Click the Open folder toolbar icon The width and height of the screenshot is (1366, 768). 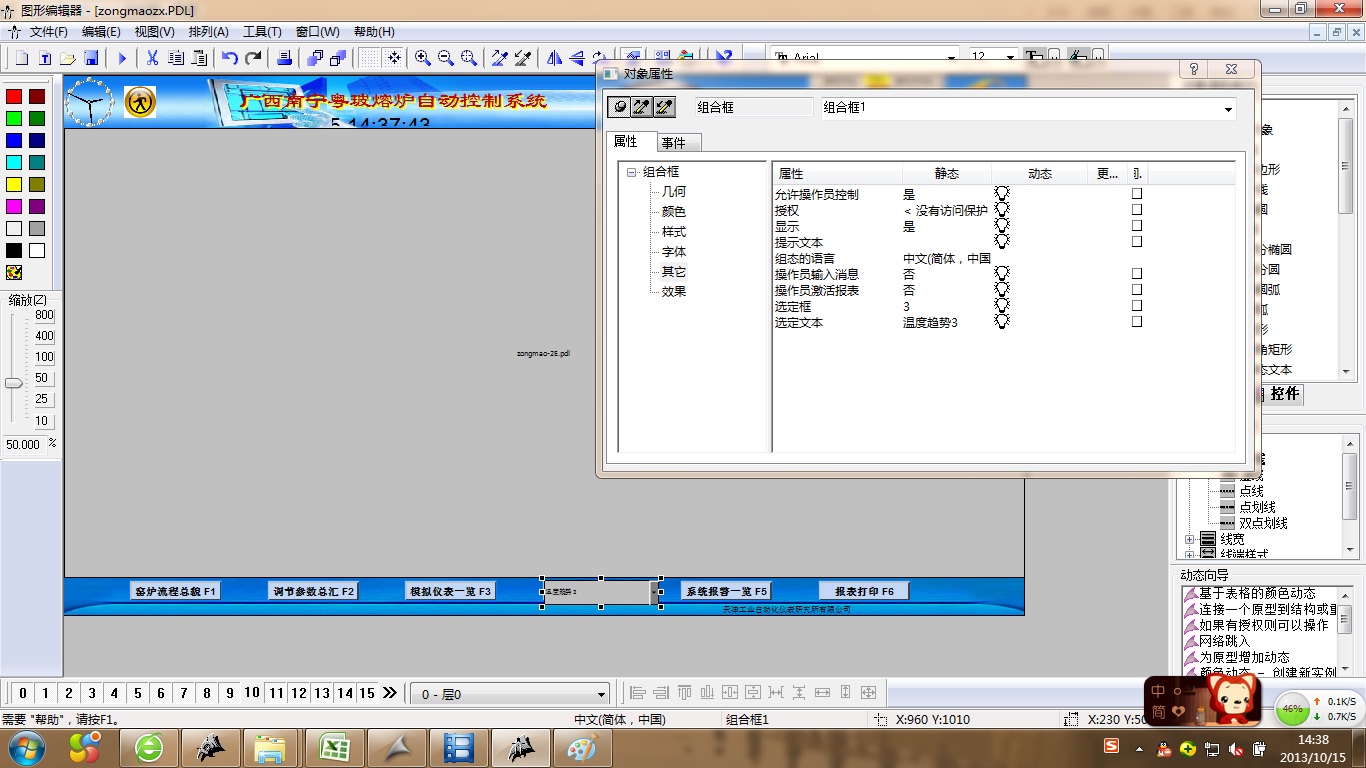68,58
